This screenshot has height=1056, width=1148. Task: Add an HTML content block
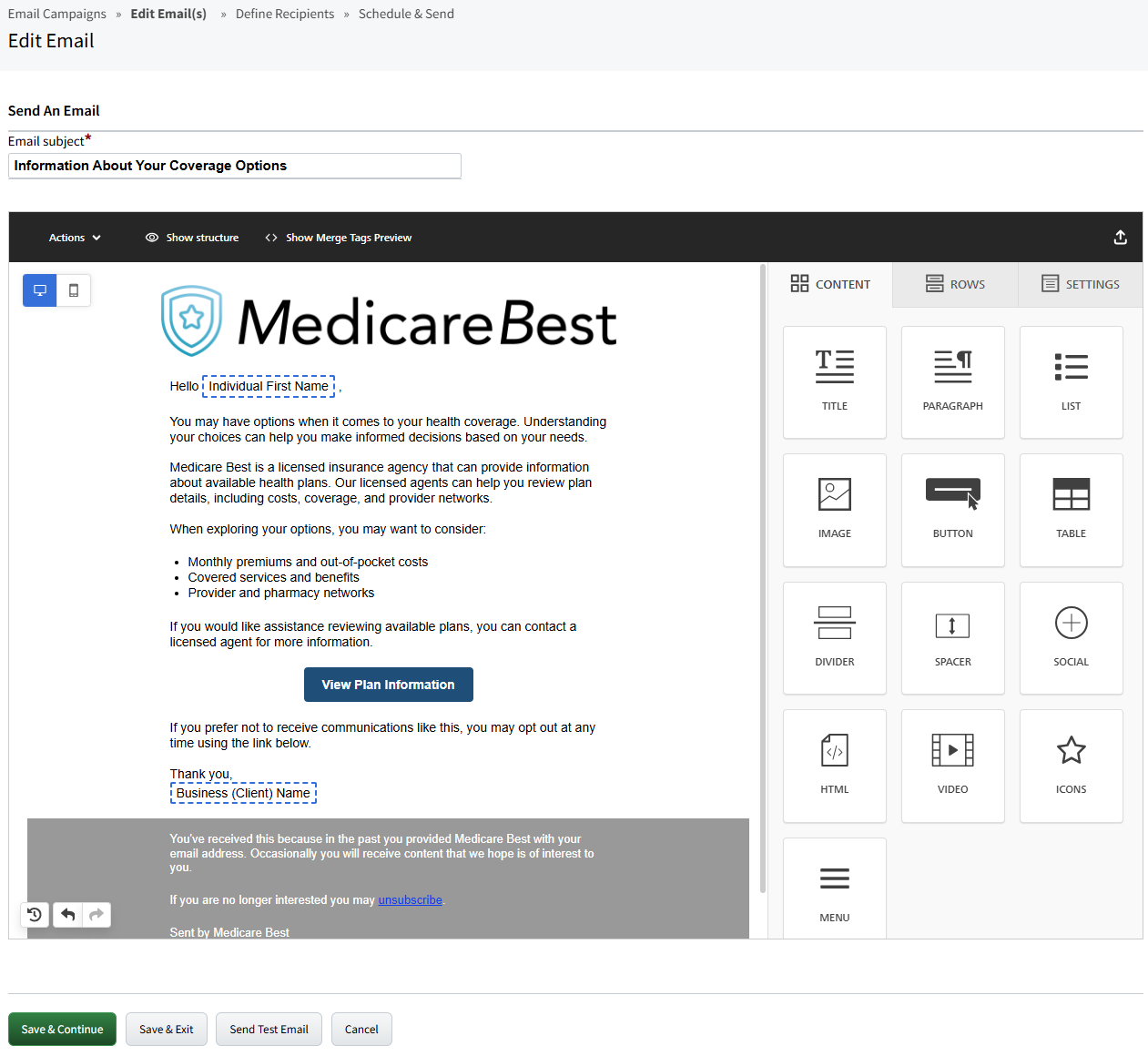pyautogui.click(x=834, y=766)
